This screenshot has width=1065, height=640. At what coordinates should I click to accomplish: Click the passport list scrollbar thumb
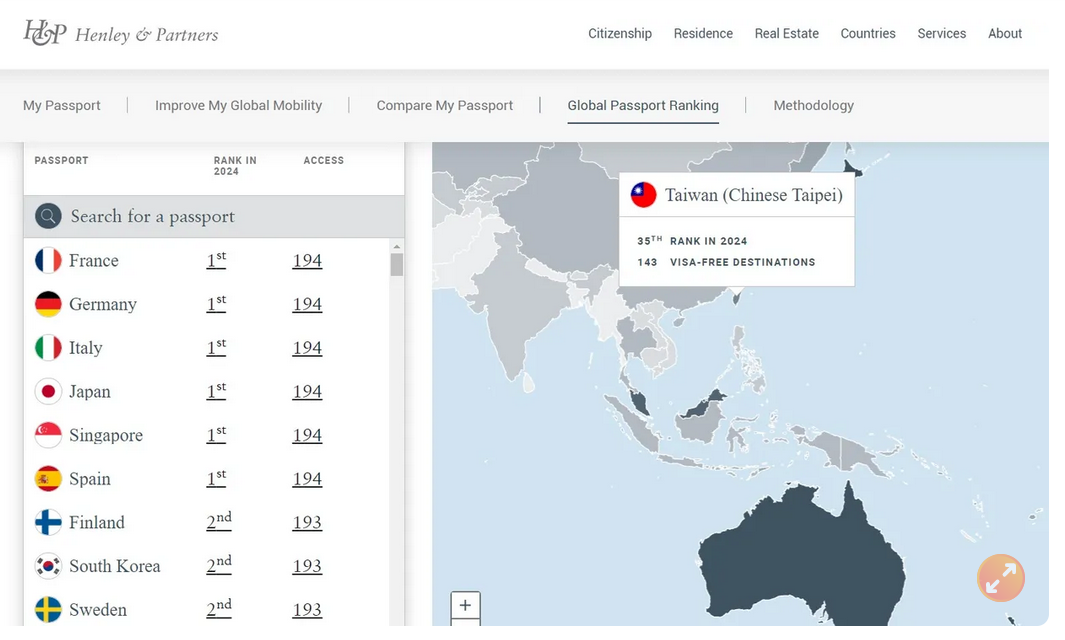[397, 264]
